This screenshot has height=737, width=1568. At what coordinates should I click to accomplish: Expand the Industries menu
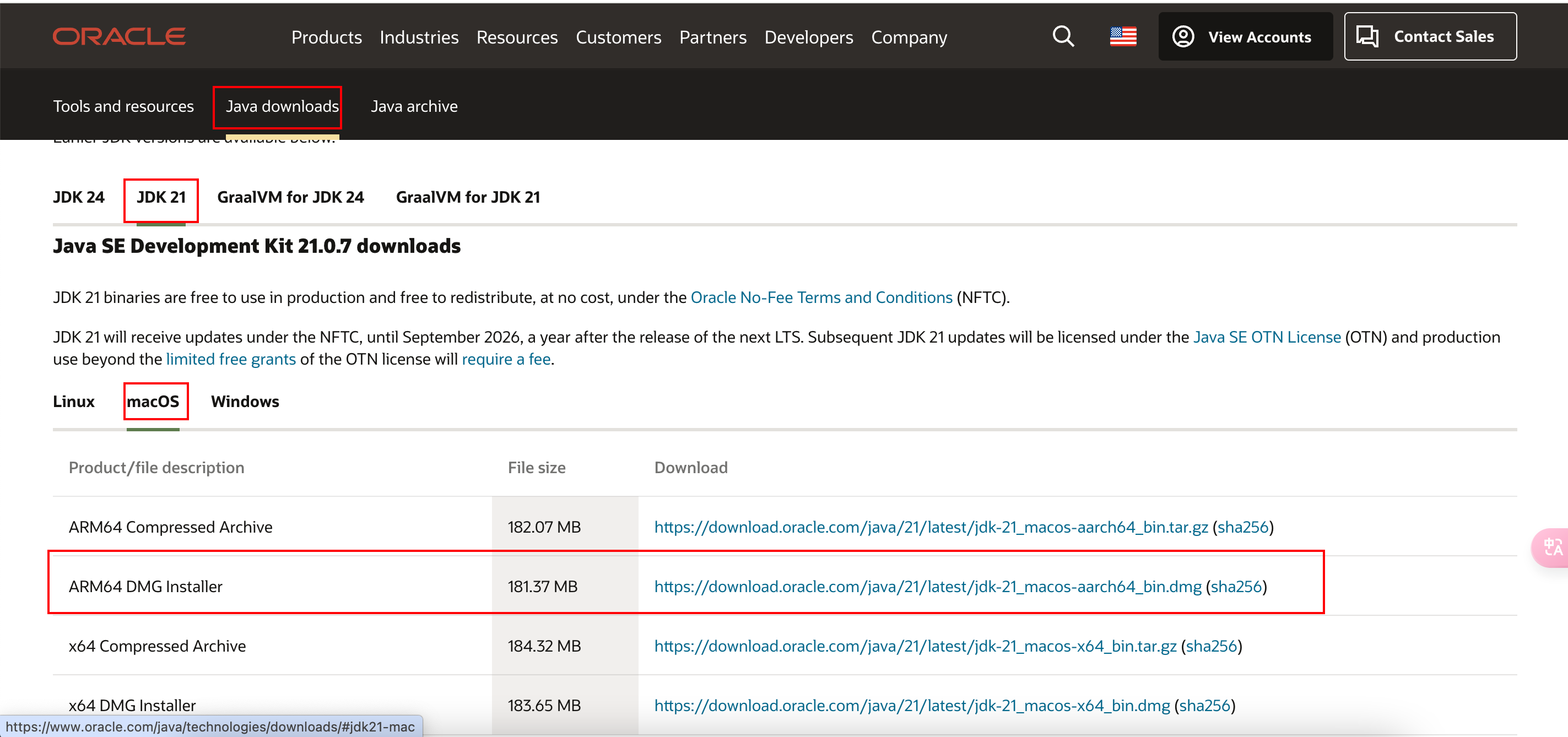[x=419, y=38]
